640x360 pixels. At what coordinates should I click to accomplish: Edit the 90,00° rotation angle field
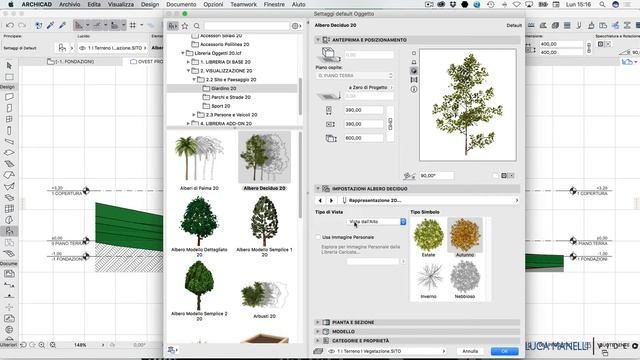coord(436,176)
